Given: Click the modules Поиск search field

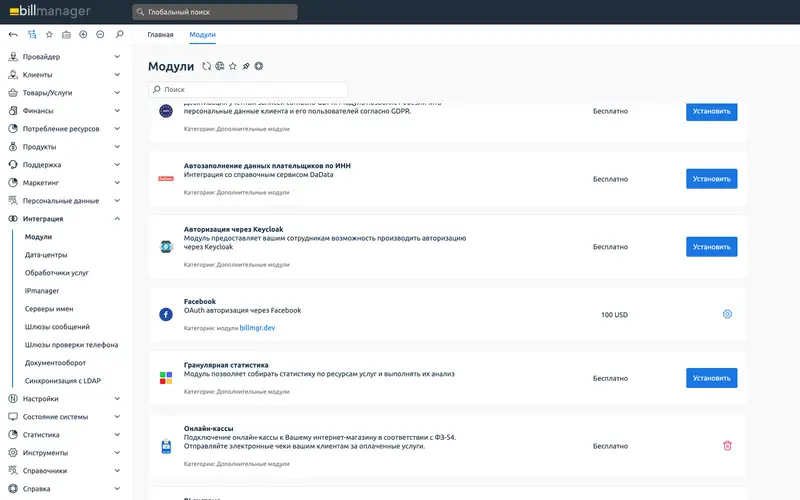Looking at the screenshot, I should 248,89.
